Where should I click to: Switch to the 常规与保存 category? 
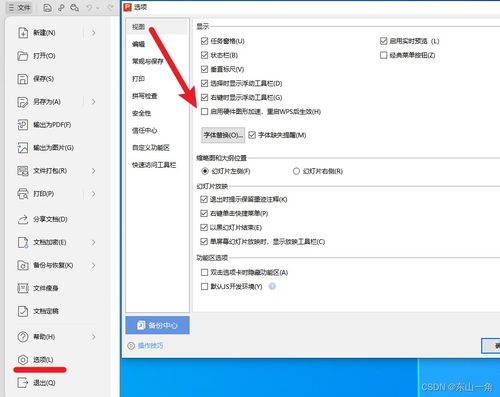point(148,61)
